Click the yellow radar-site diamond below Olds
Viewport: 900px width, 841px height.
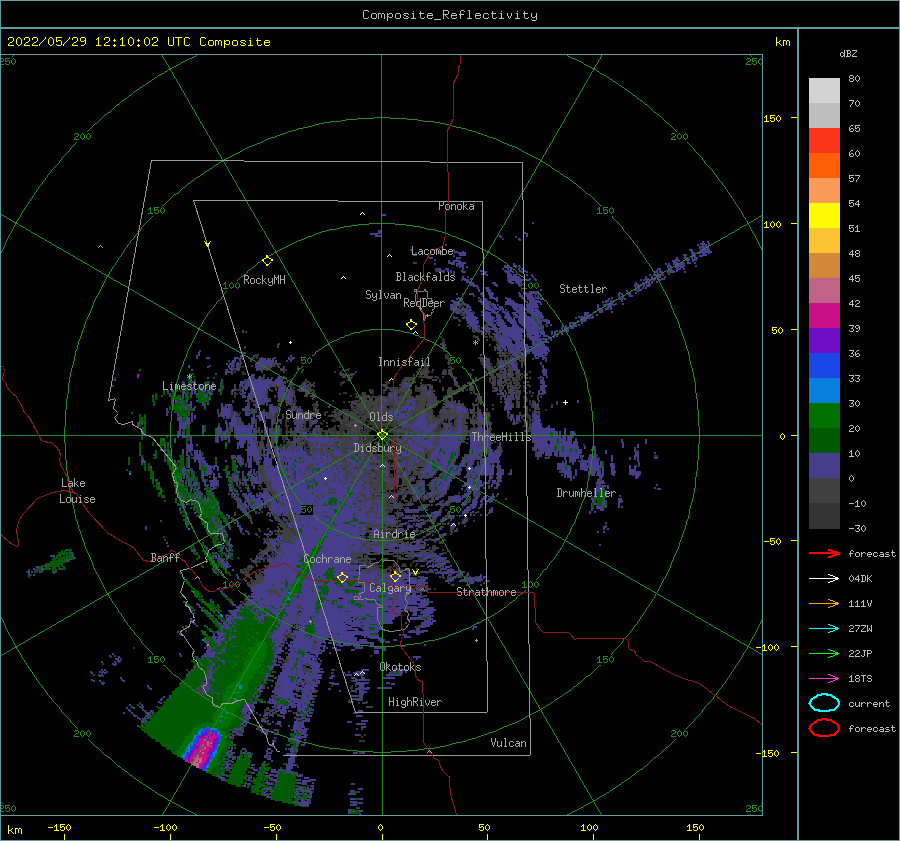point(382,435)
